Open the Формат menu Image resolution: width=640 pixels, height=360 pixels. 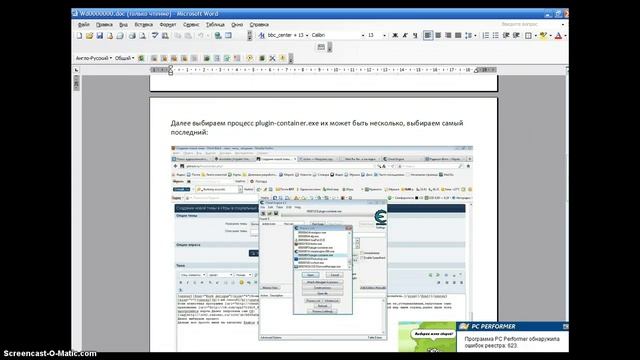[x=168, y=24]
